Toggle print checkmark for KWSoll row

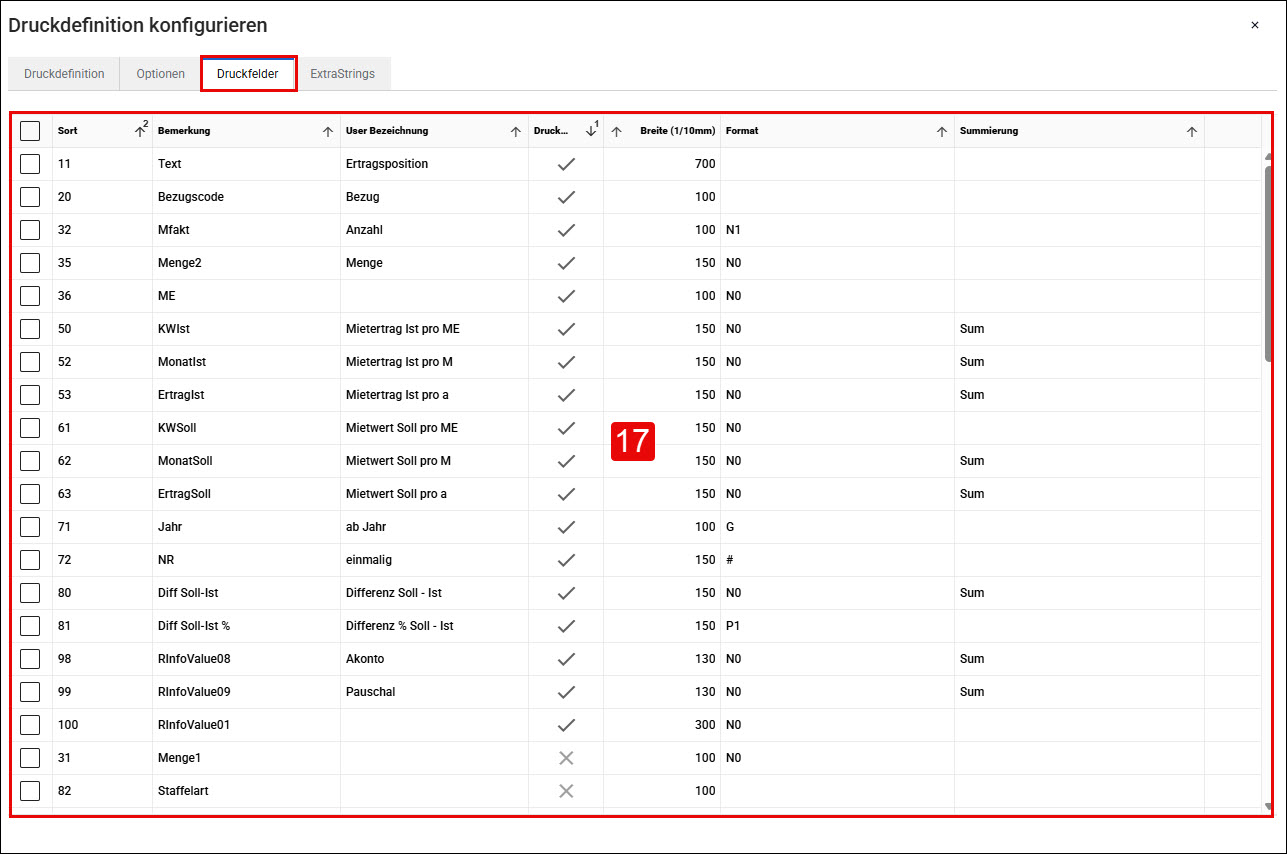(x=566, y=428)
